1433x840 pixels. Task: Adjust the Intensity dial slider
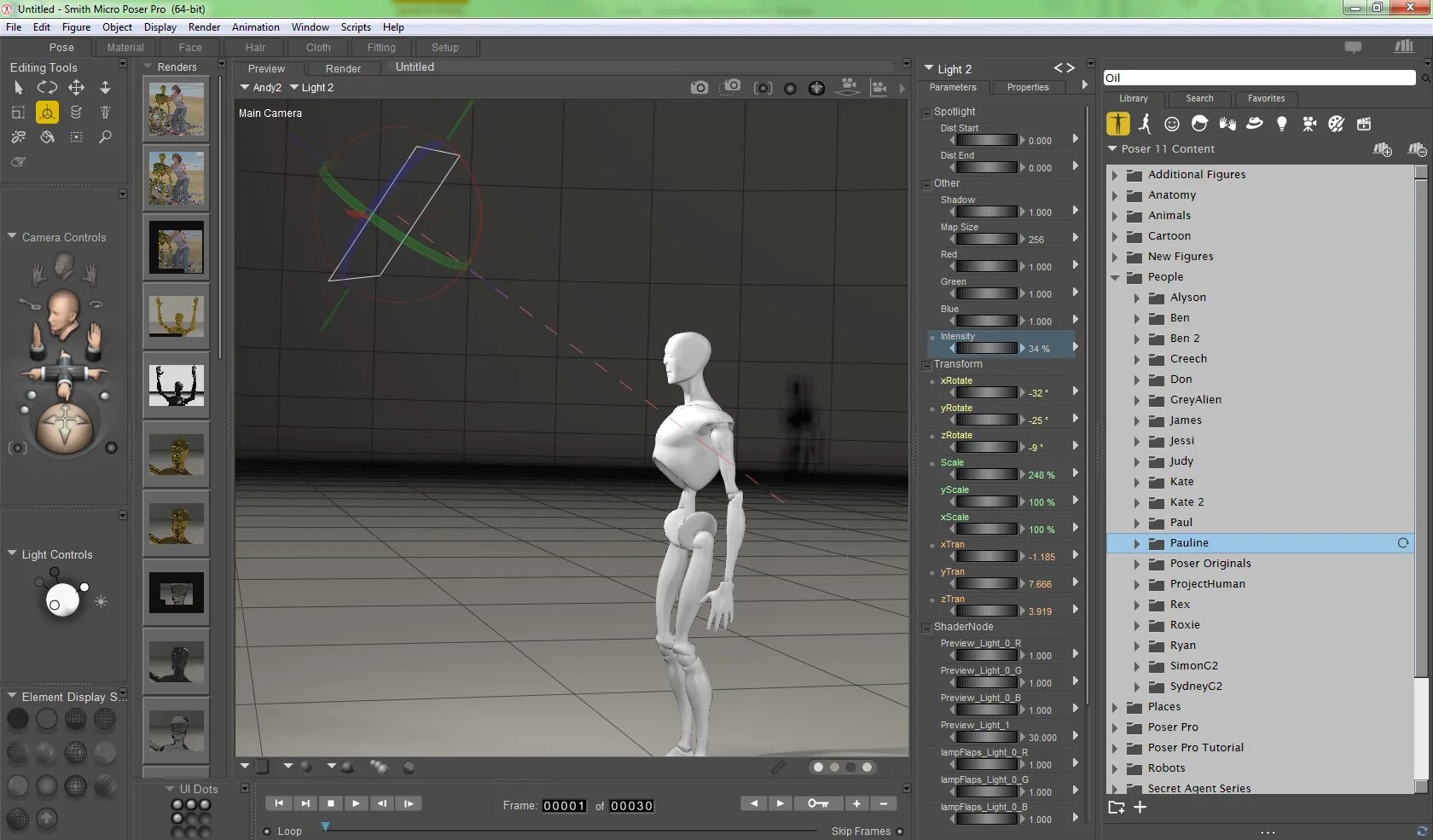(x=987, y=348)
